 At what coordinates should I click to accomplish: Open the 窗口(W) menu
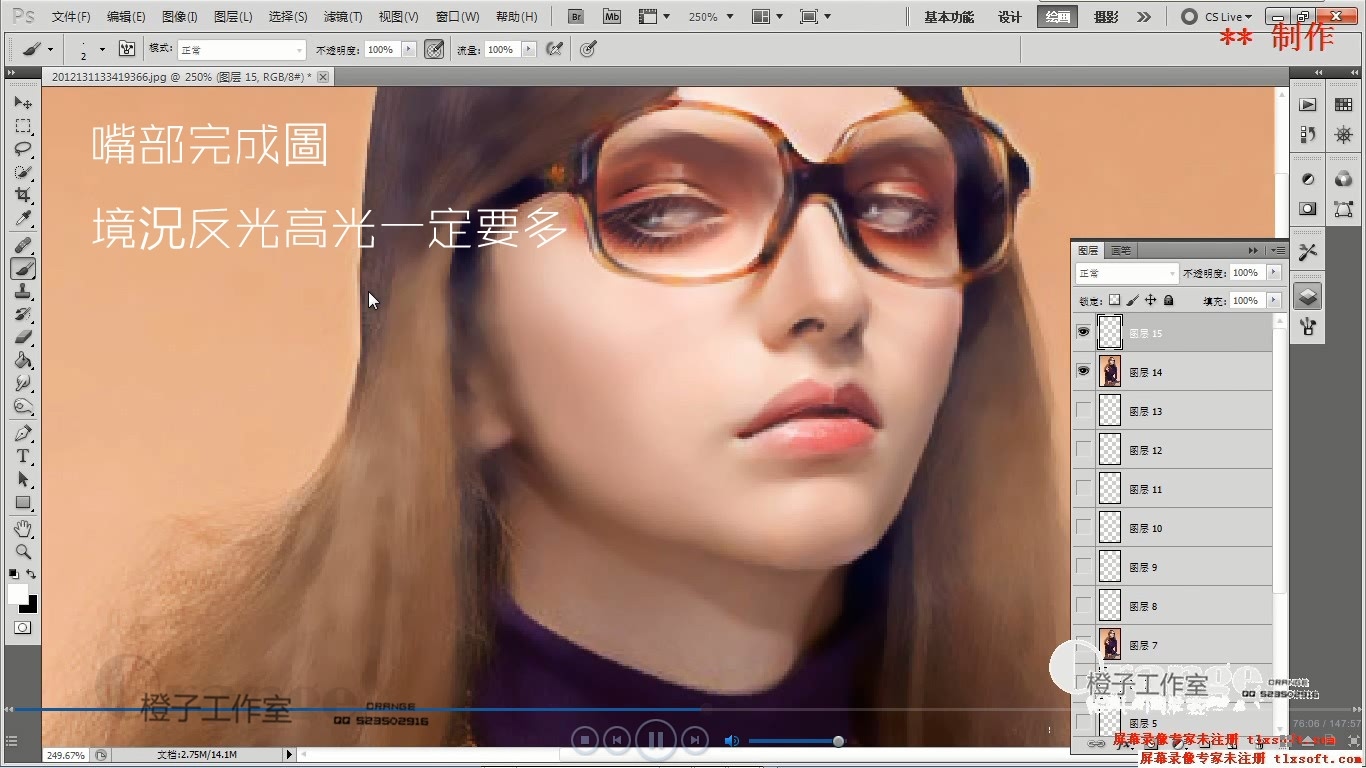pos(457,17)
